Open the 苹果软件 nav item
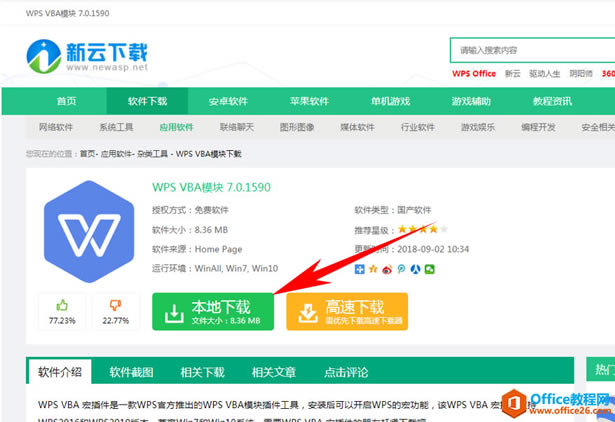The image size is (615, 422). 309,101
